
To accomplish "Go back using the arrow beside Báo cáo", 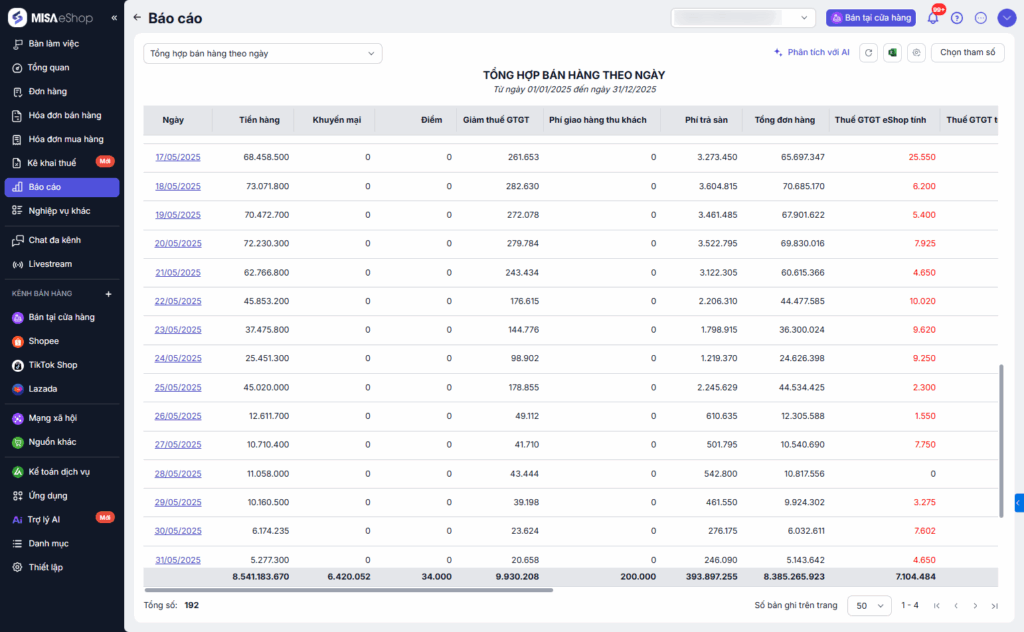I will click(137, 18).
